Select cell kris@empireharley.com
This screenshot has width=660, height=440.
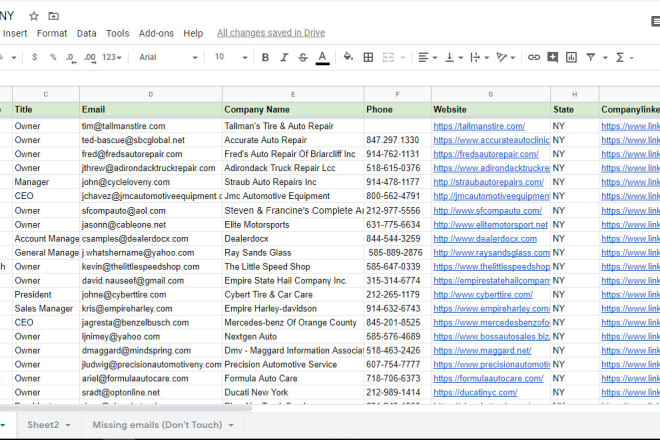coord(151,309)
